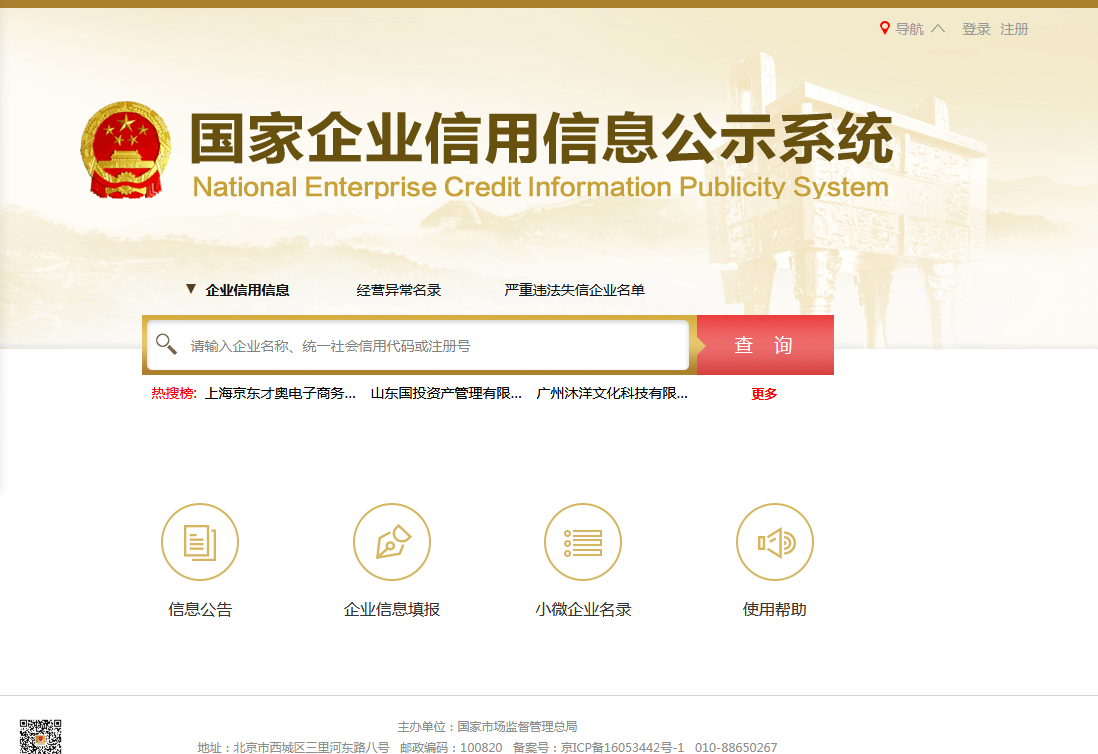The height and width of the screenshot is (754, 1098).
Task: Open the 使用帮助 megaphone icon
Action: click(775, 542)
